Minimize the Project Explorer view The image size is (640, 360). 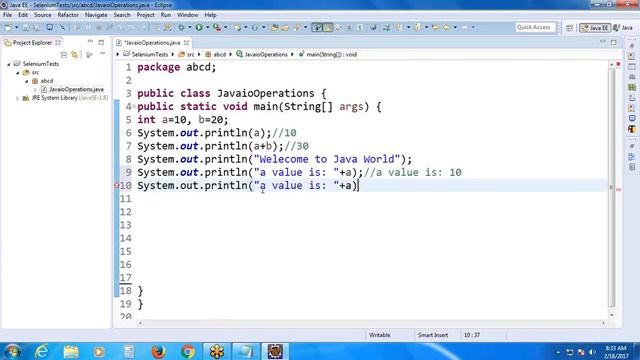[x=90, y=42]
